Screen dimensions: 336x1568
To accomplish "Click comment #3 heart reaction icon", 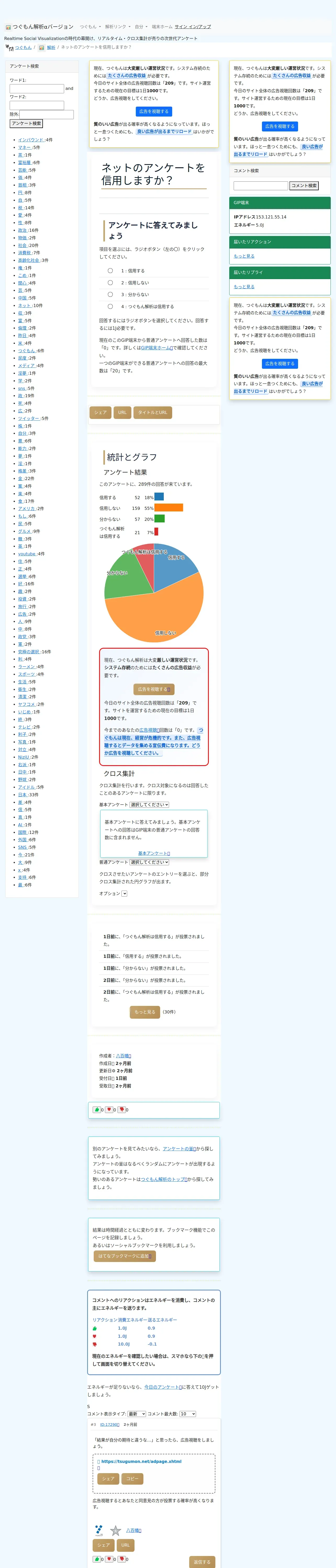I will (109, 1559).
